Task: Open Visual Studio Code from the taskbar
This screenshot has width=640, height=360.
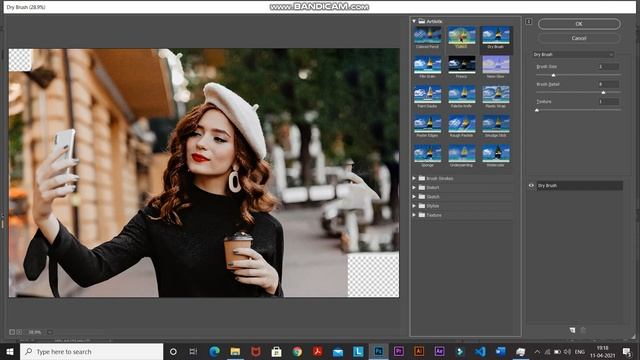Action: tap(480, 351)
